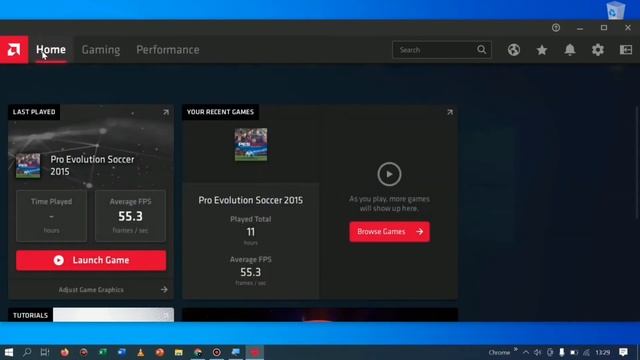This screenshot has width=640, height=360.
Task: Click the search magnifier icon
Action: click(x=482, y=50)
